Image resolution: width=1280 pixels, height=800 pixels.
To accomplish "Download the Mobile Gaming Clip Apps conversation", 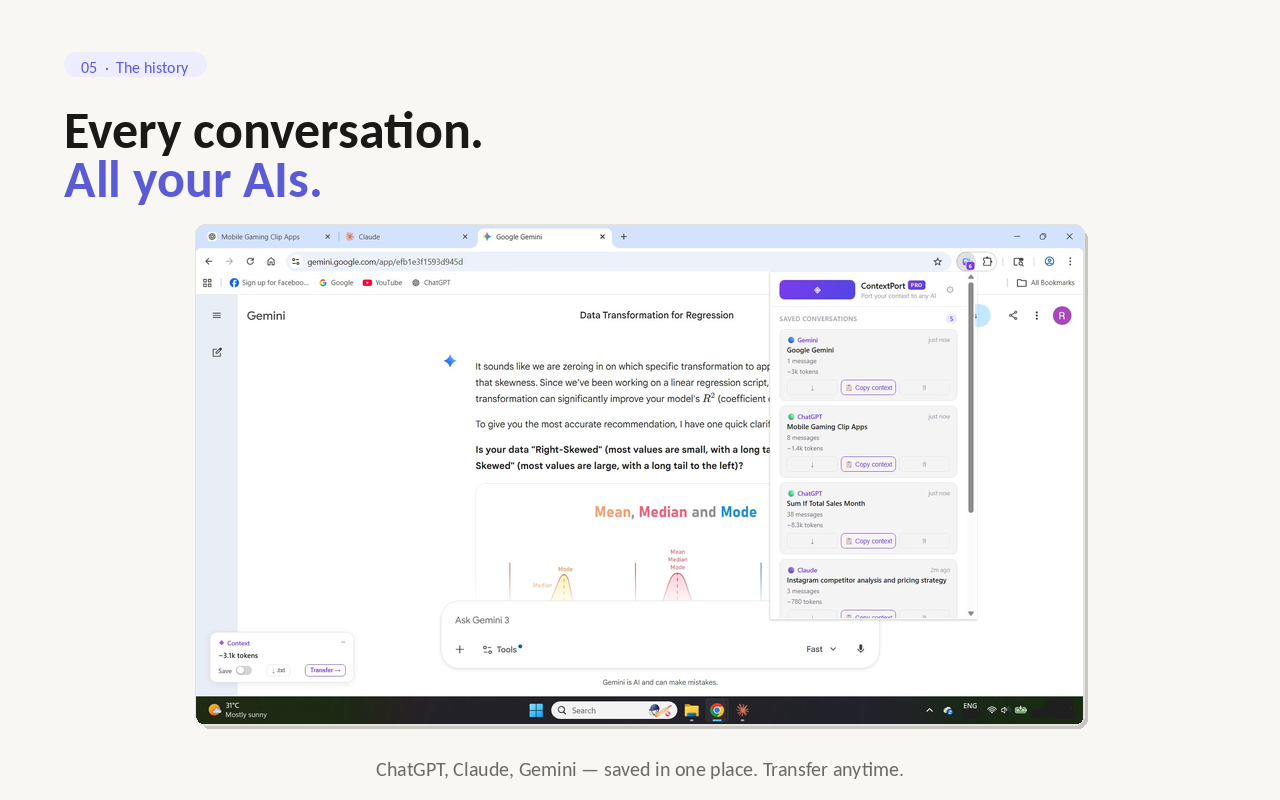I will [812, 464].
